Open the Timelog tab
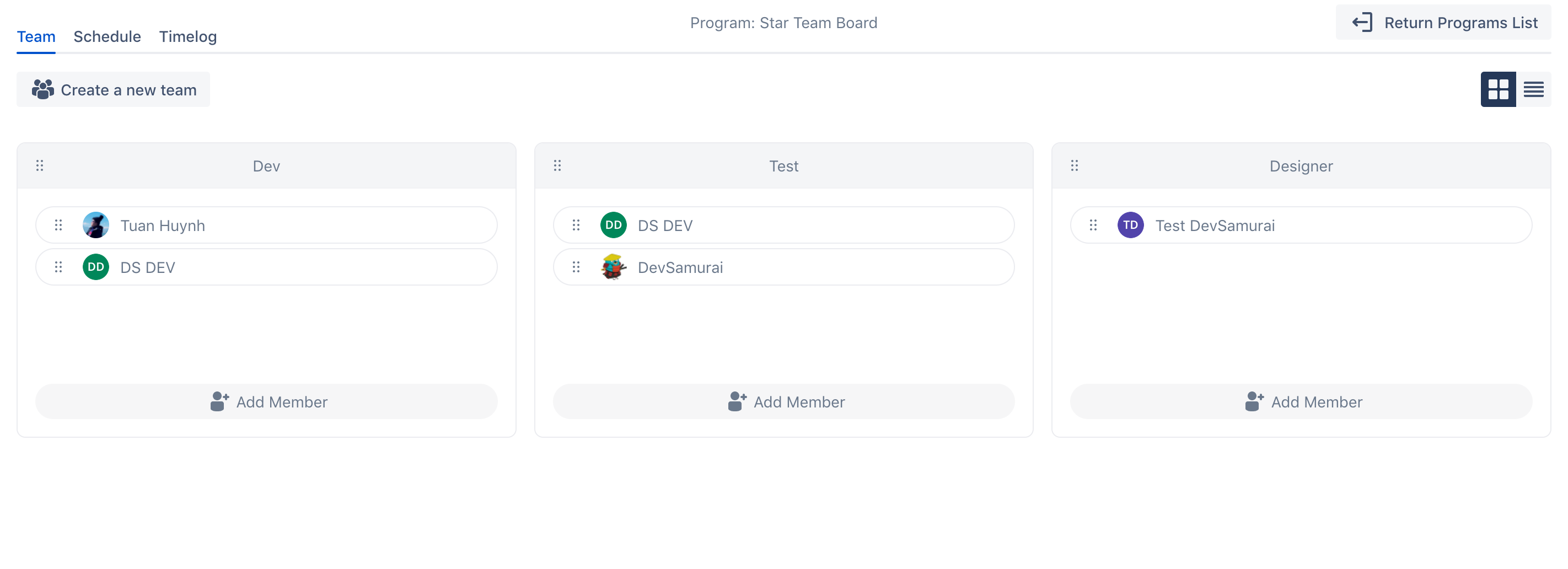Viewport: 1568px width, 569px height. [187, 36]
